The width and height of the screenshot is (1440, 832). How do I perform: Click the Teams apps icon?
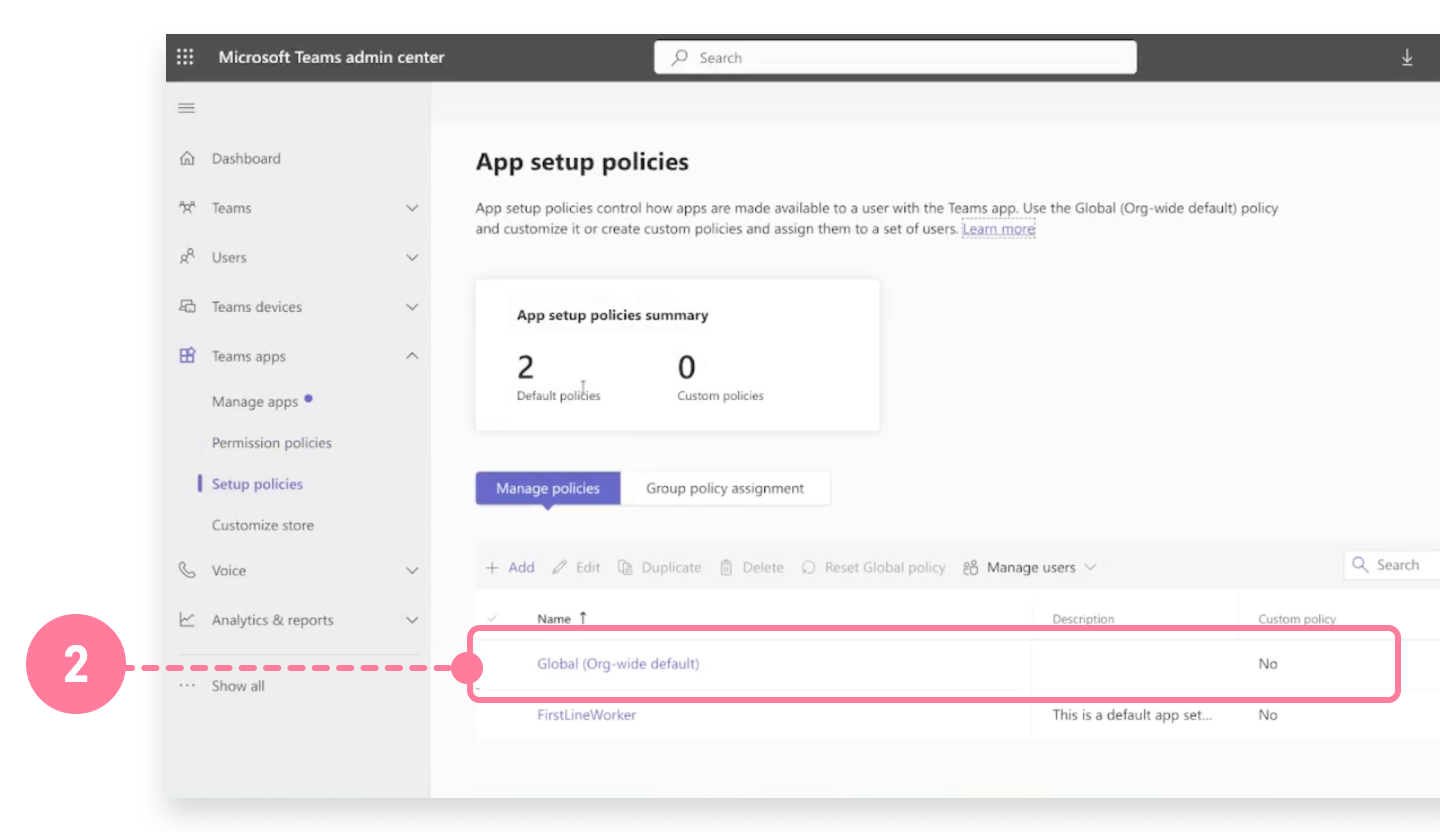(x=187, y=355)
